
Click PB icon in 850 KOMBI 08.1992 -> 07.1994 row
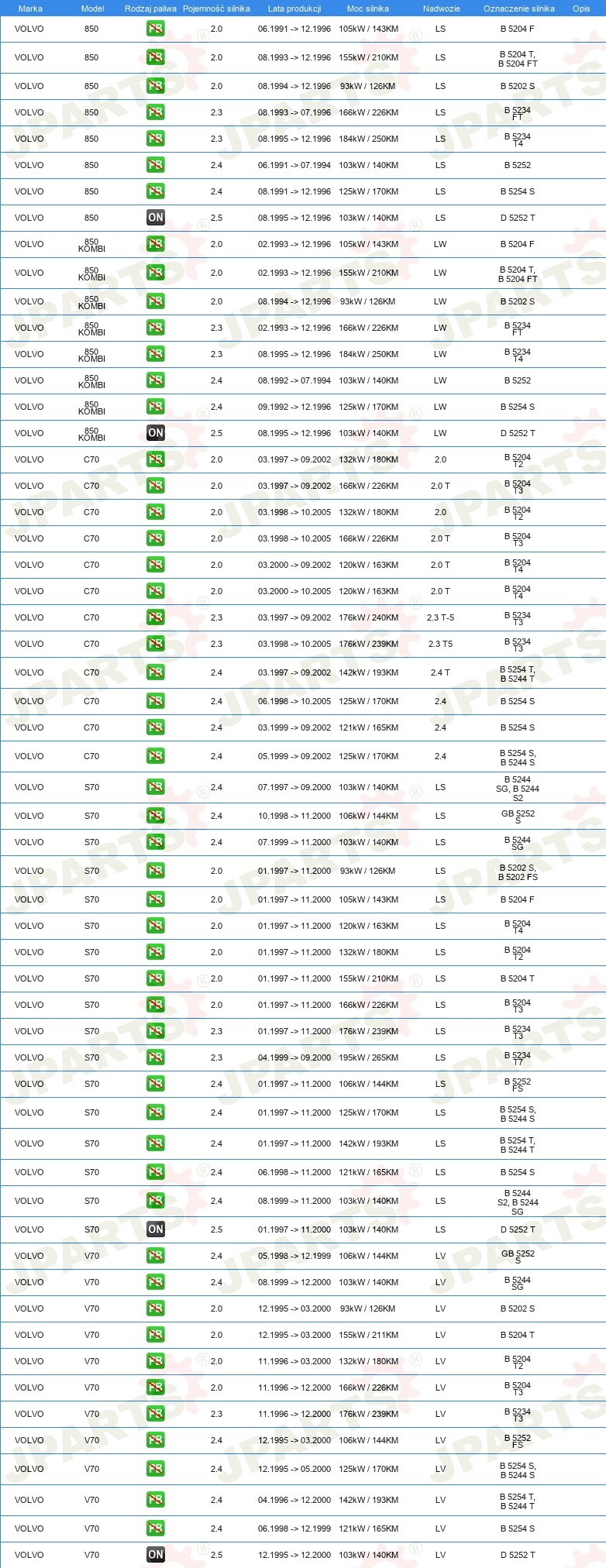[x=156, y=380]
